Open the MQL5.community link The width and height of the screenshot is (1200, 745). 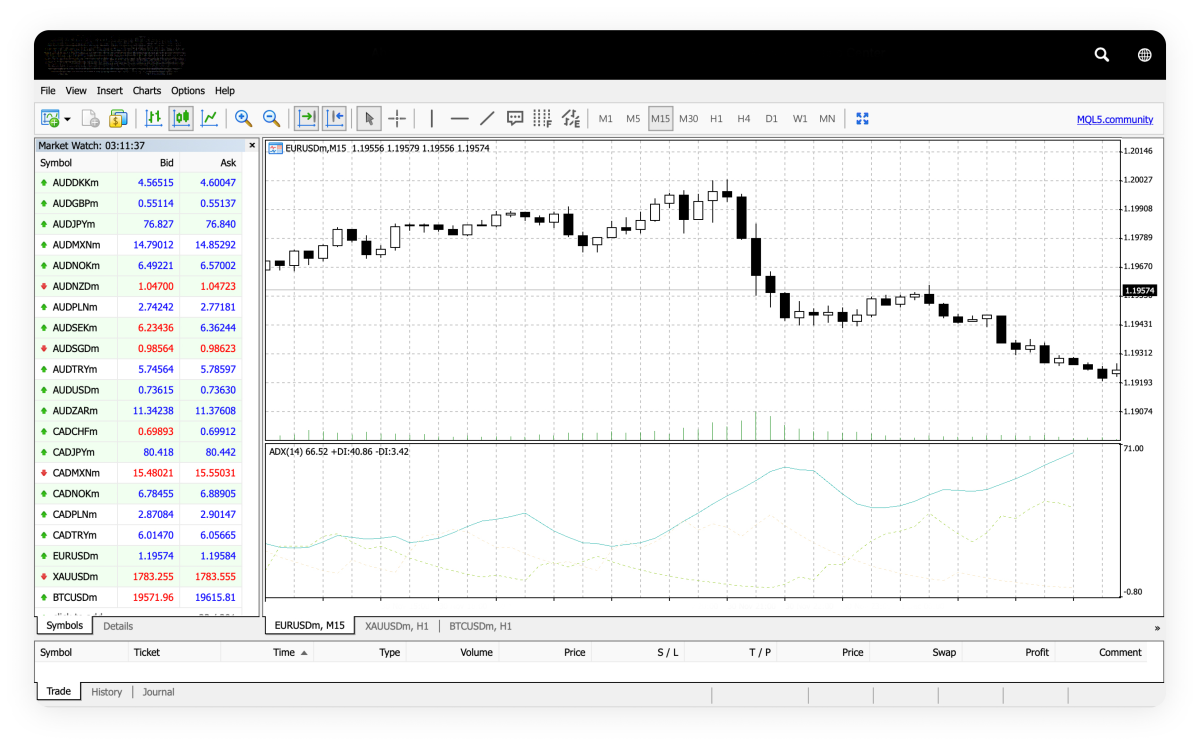pos(1114,119)
